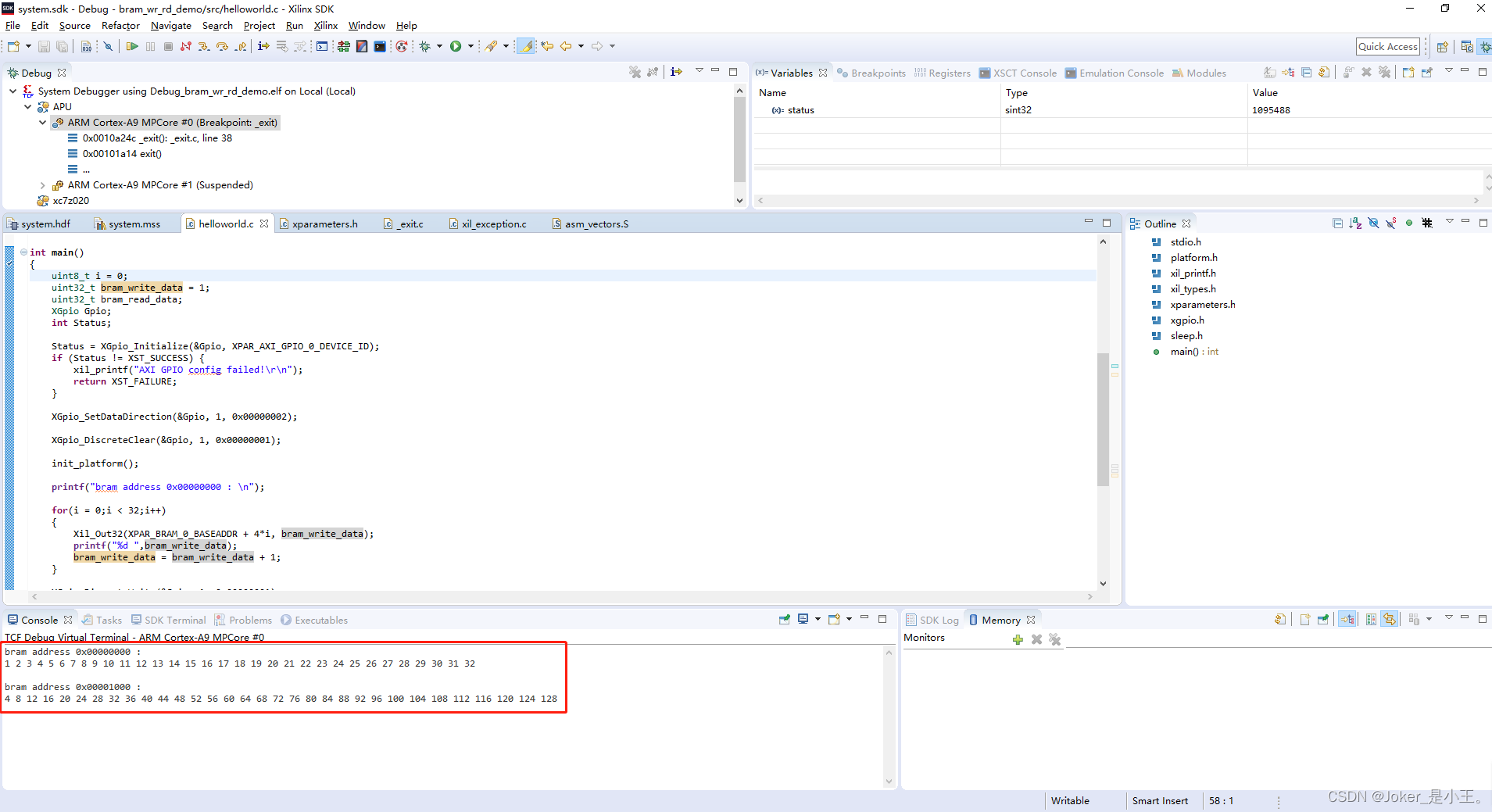Select the Step Into debug icon
Viewport: 1492px width, 812px height.
pyautogui.click(x=205, y=46)
